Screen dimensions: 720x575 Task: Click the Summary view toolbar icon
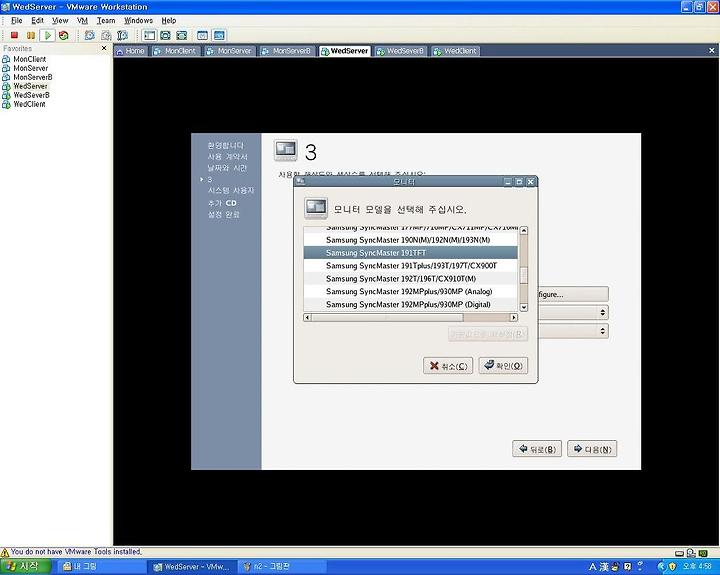202,35
